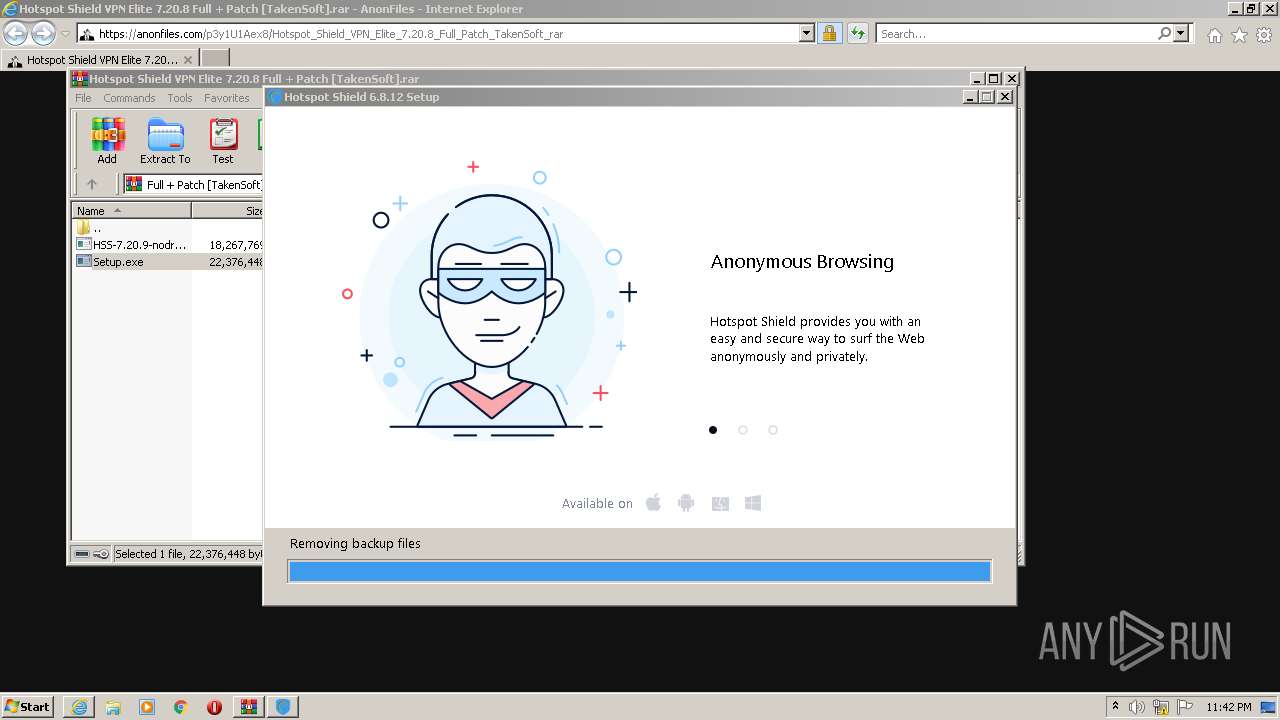Click the Apple platform icon
The image size is (1280, 720).
tap(653, 503)
